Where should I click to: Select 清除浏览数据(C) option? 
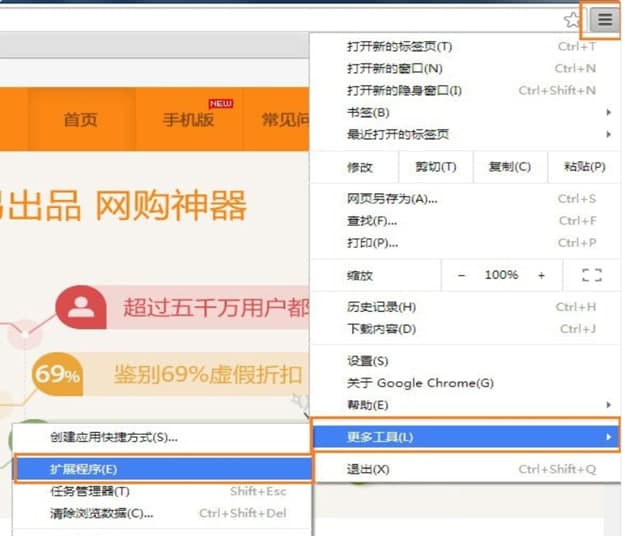102,513
